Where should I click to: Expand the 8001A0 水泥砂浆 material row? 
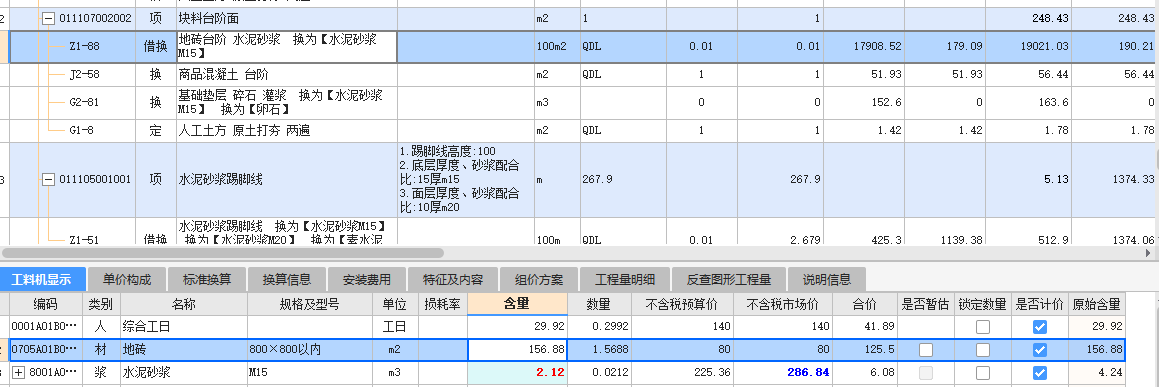point(19,373)
